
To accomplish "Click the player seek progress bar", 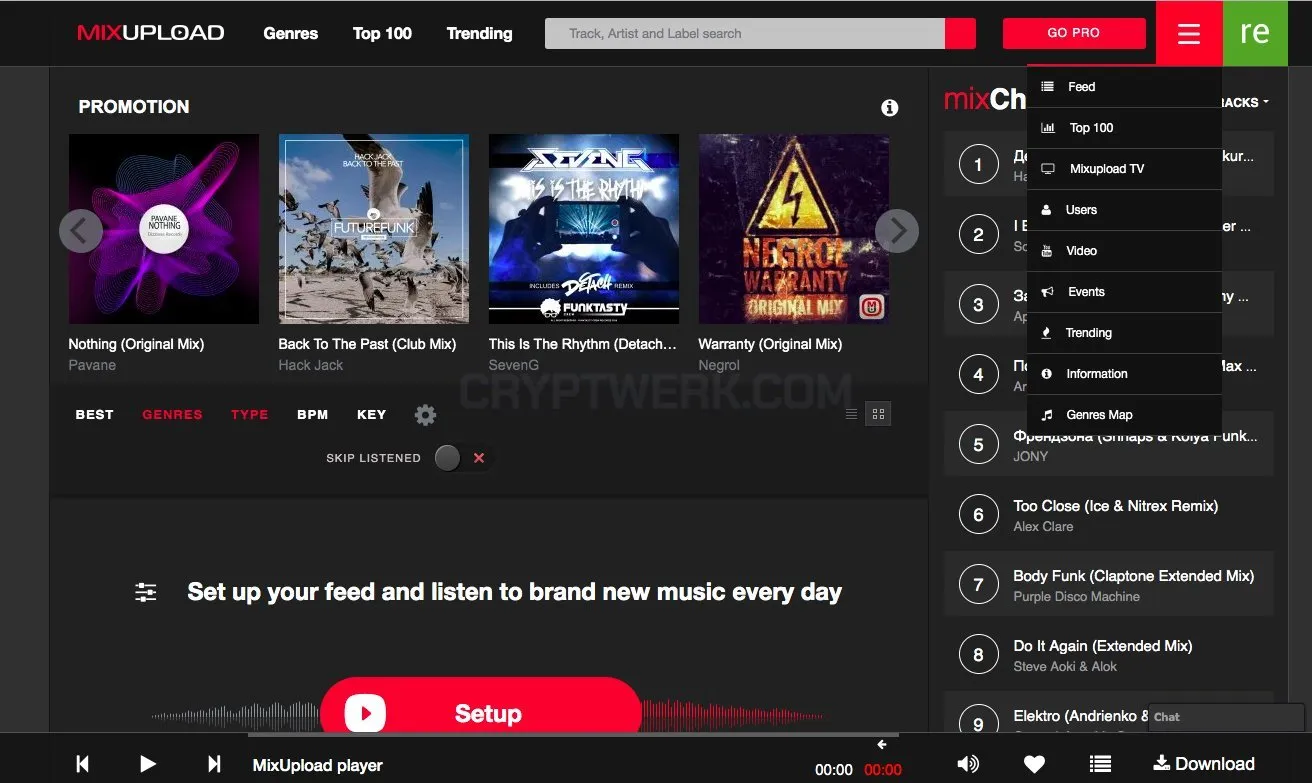I will (x=573, y=735).
